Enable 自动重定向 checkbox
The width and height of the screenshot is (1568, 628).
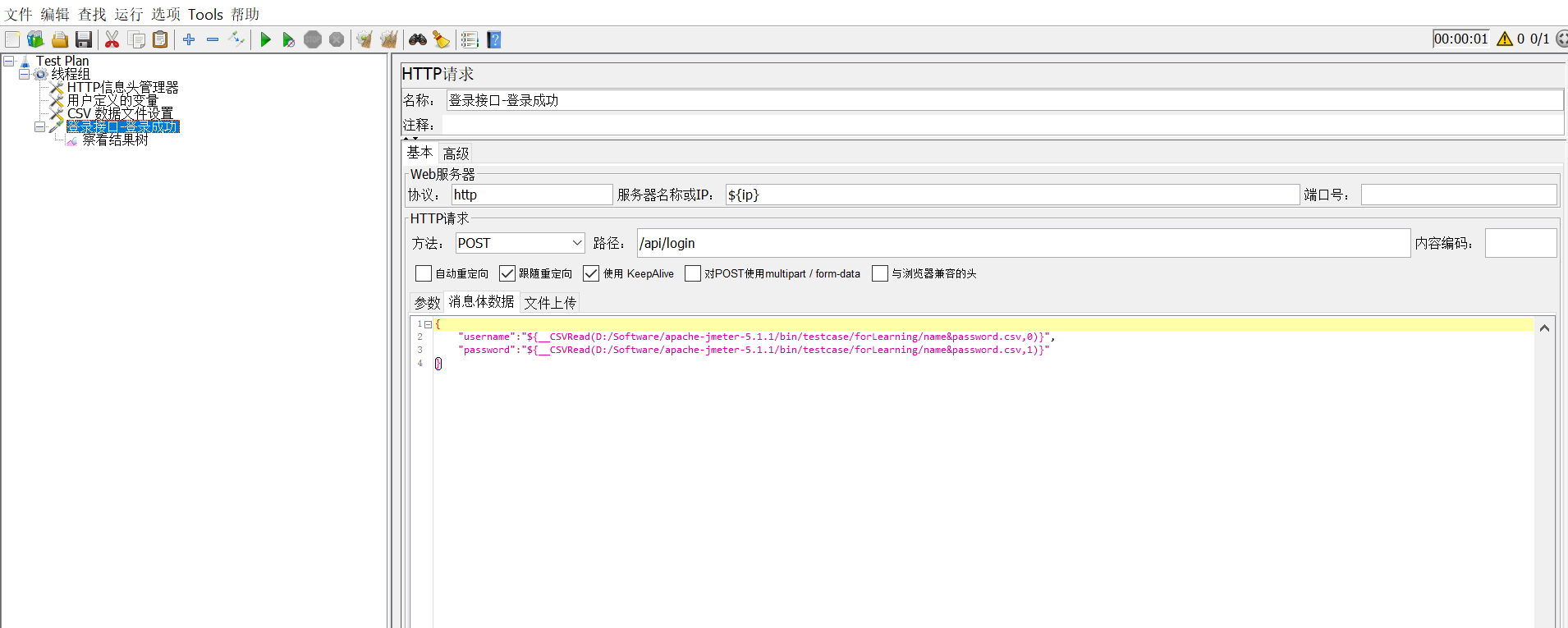click(424, 273)
